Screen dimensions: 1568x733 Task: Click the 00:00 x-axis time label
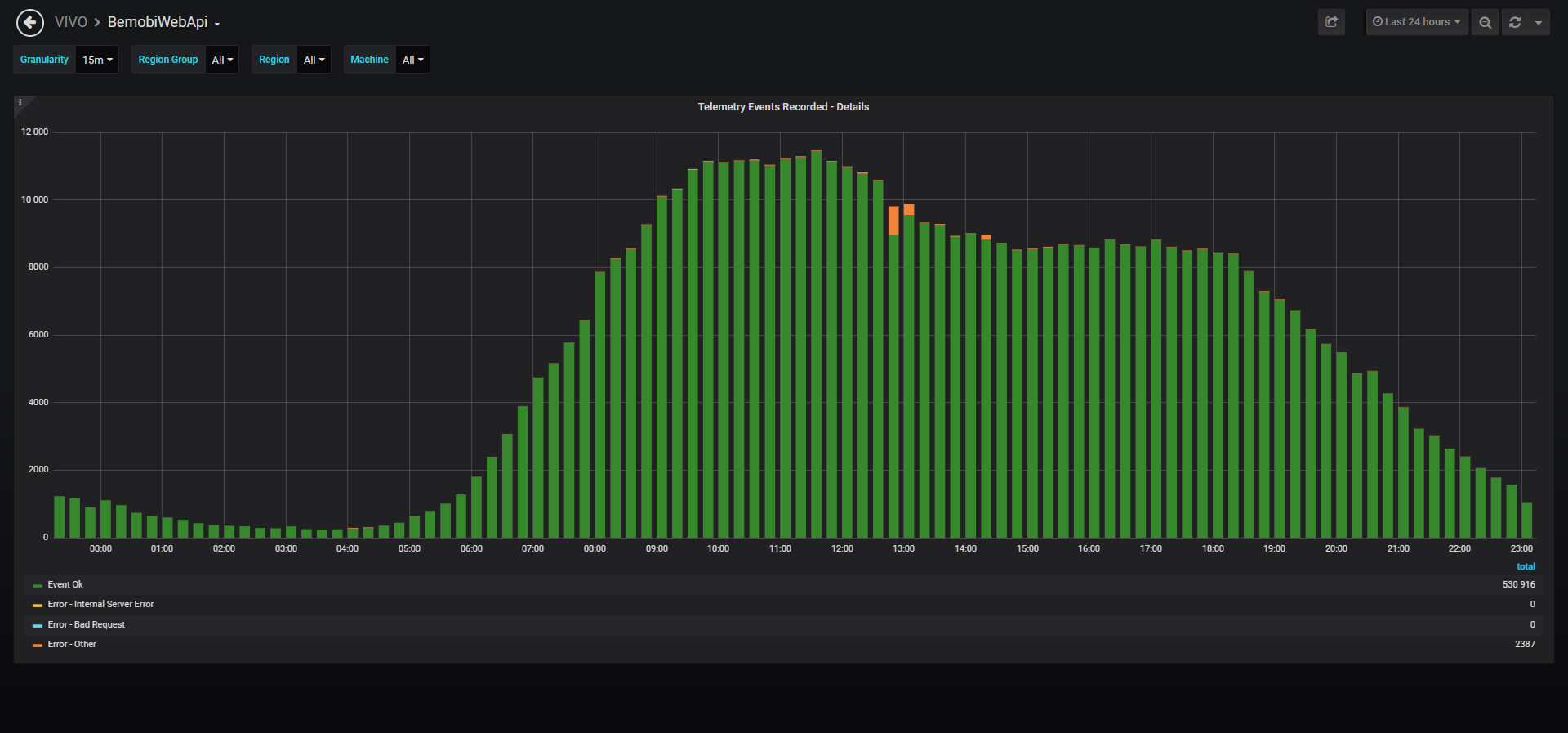(100, 548)
